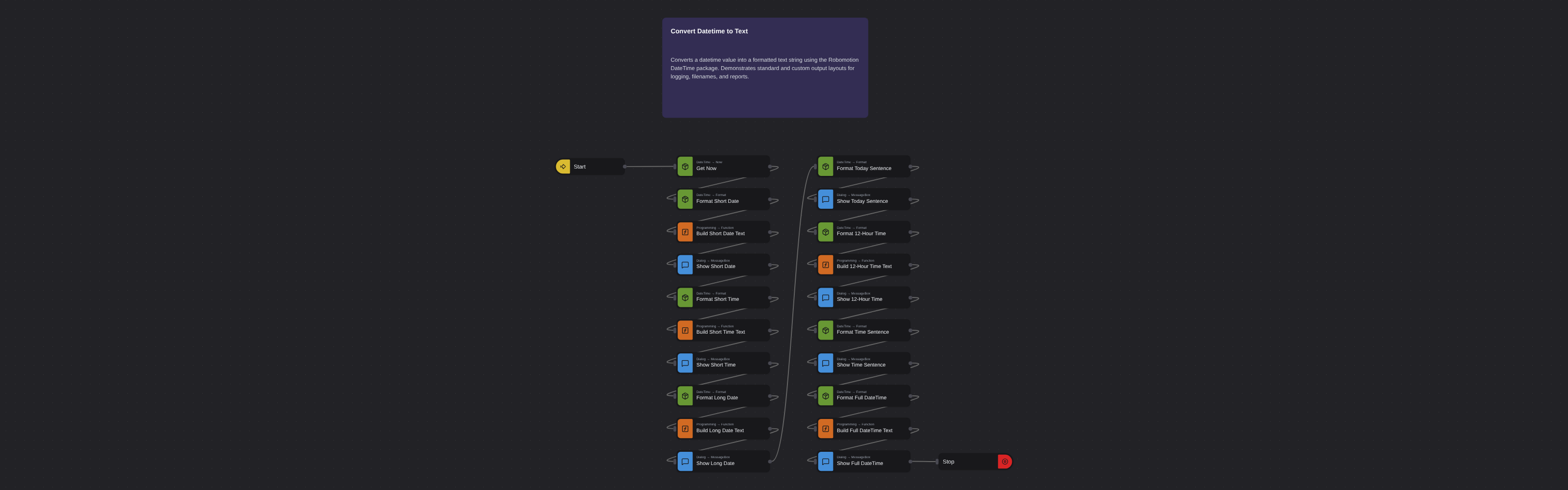Screen dimensions: 1568x490
Task: Select the Show Time Sentence node
Action: point(864,364)
